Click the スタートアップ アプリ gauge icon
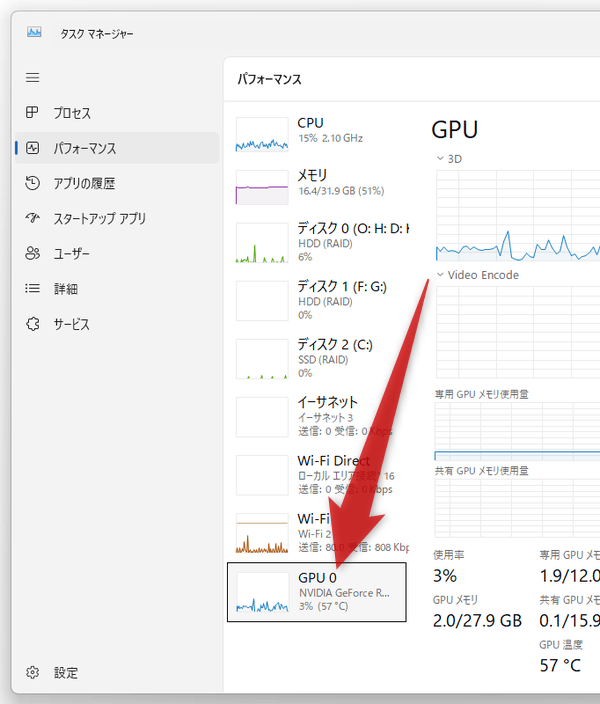 point(32,218)
